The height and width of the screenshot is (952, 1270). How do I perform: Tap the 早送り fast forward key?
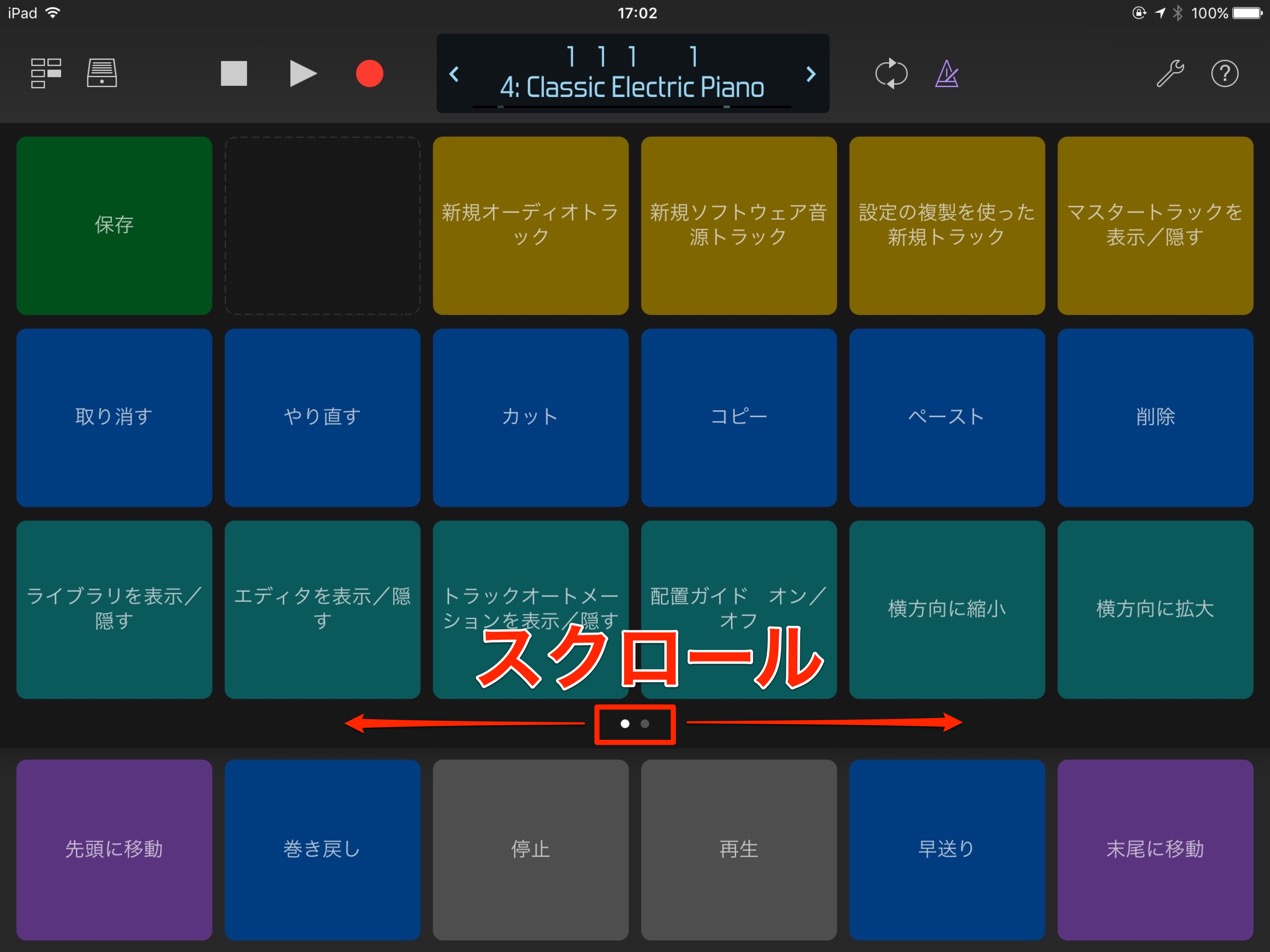[947, 849]
